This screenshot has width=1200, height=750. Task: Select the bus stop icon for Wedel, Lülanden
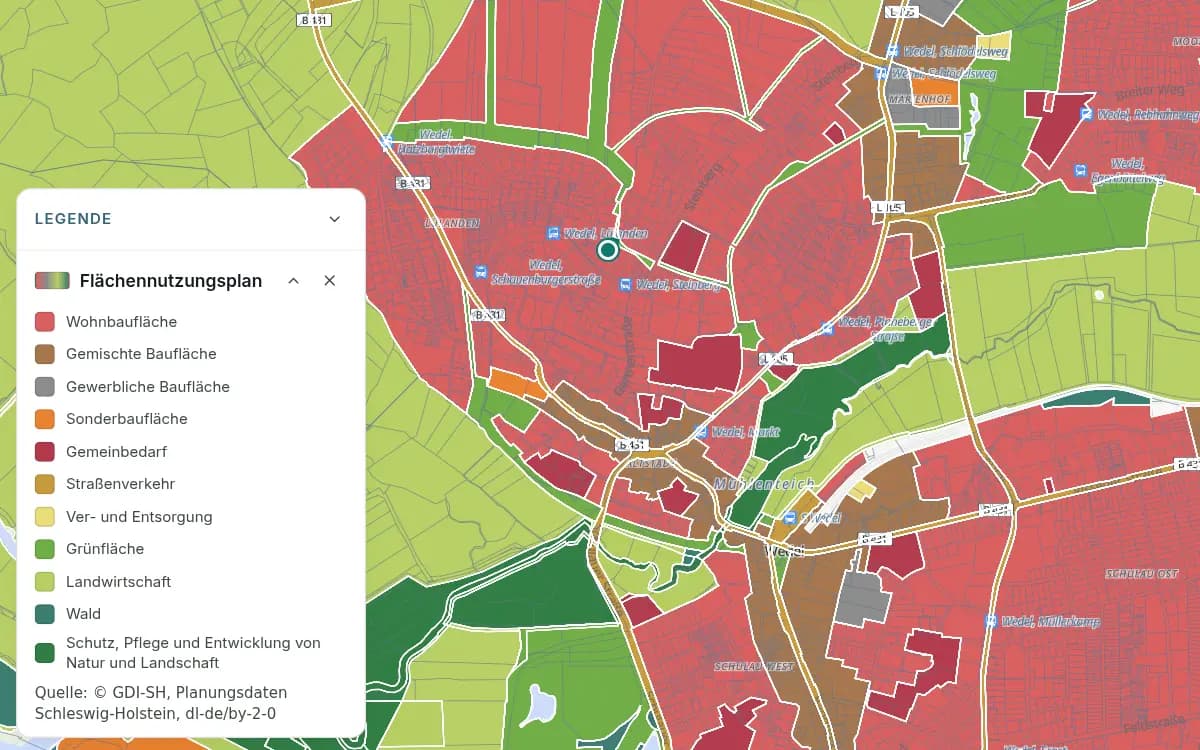coord(553,233)
